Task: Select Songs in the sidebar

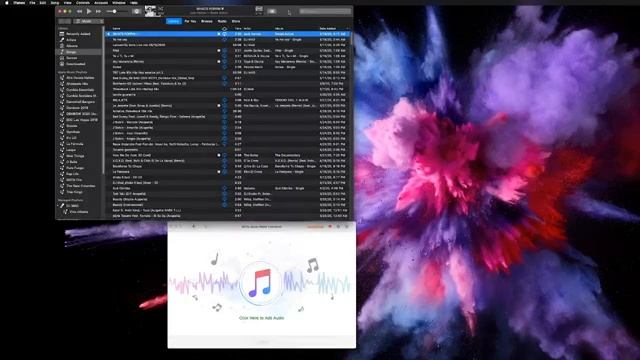Action: pos(78,52)
